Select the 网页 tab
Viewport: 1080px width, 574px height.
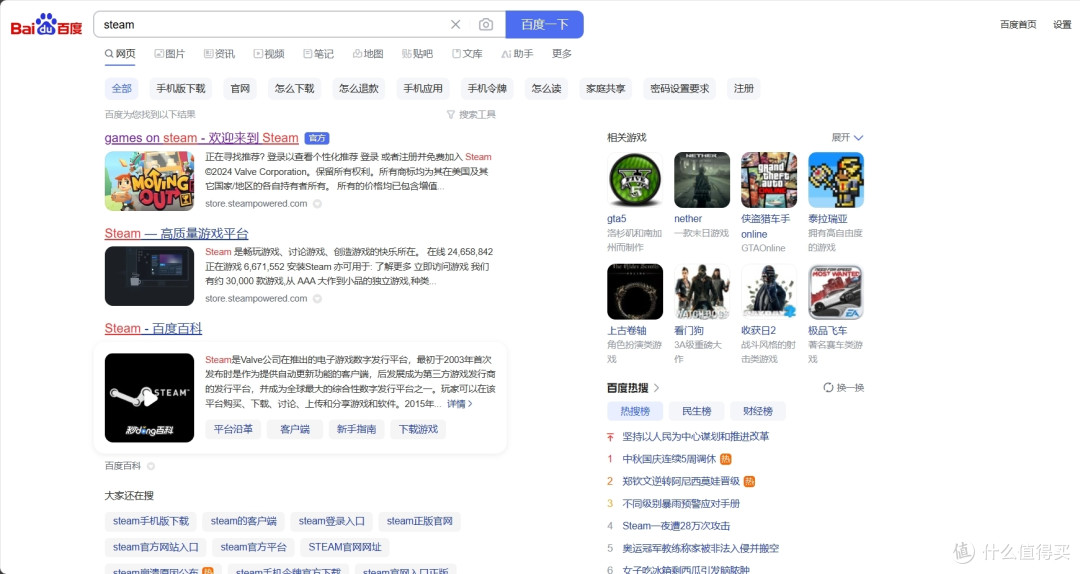(120, 54)
